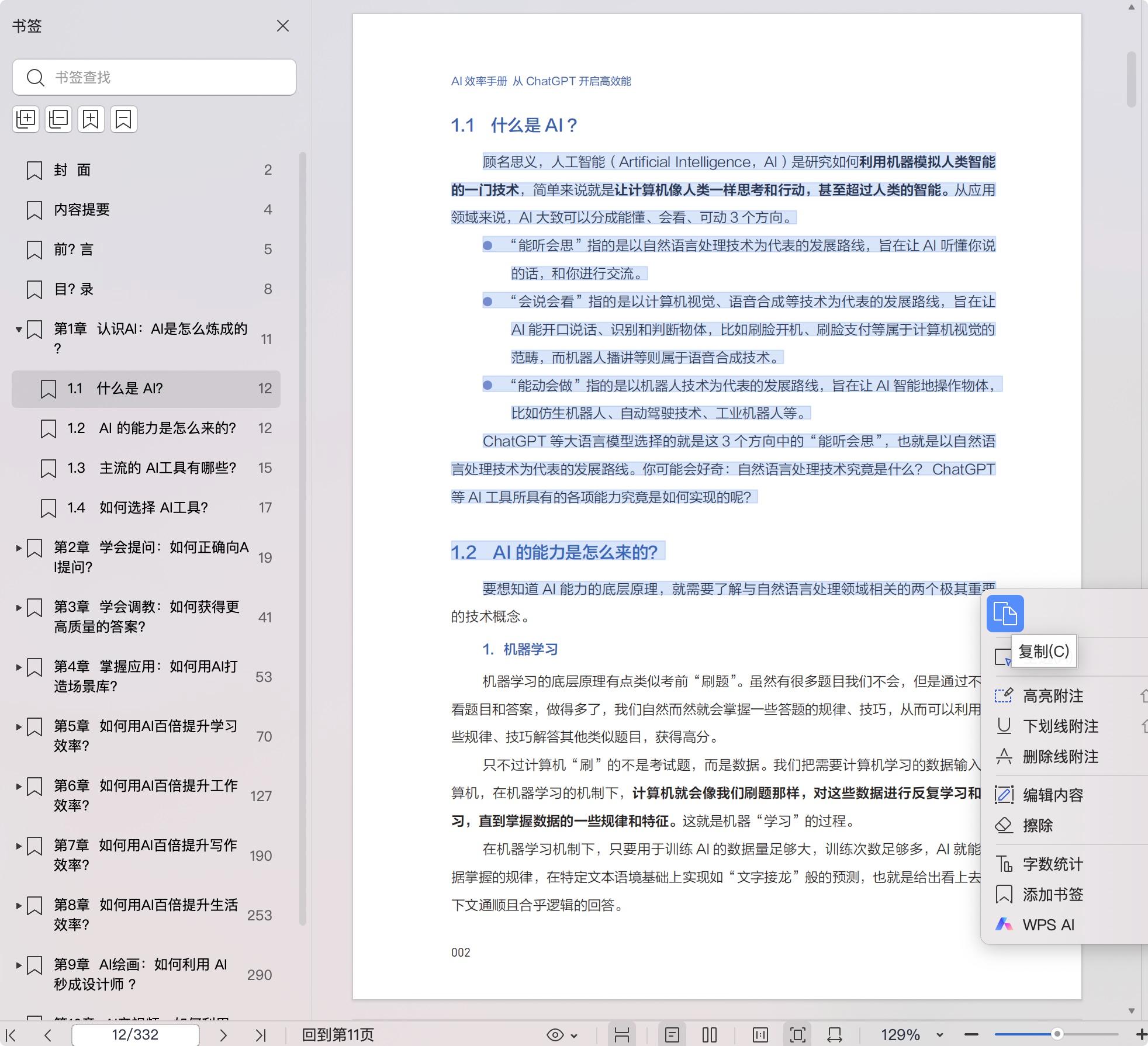1148x1046 pixels.
Task: Switch to single page view
Action: coord(672,1035)
